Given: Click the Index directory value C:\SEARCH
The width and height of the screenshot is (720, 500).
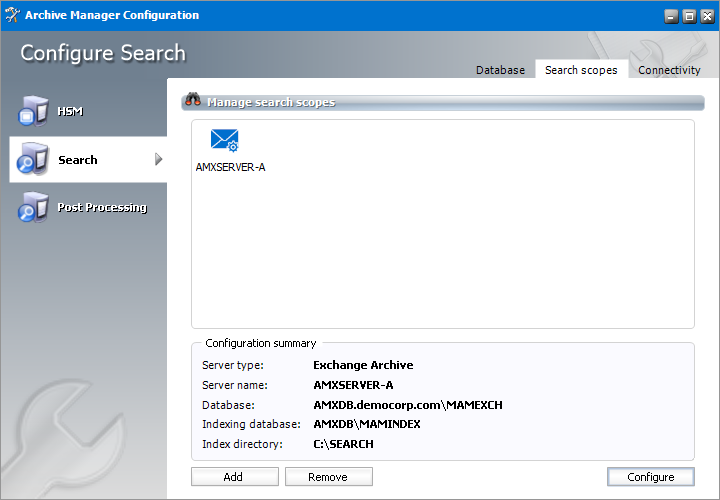Looking at the screenshot, I should (343, 443).
